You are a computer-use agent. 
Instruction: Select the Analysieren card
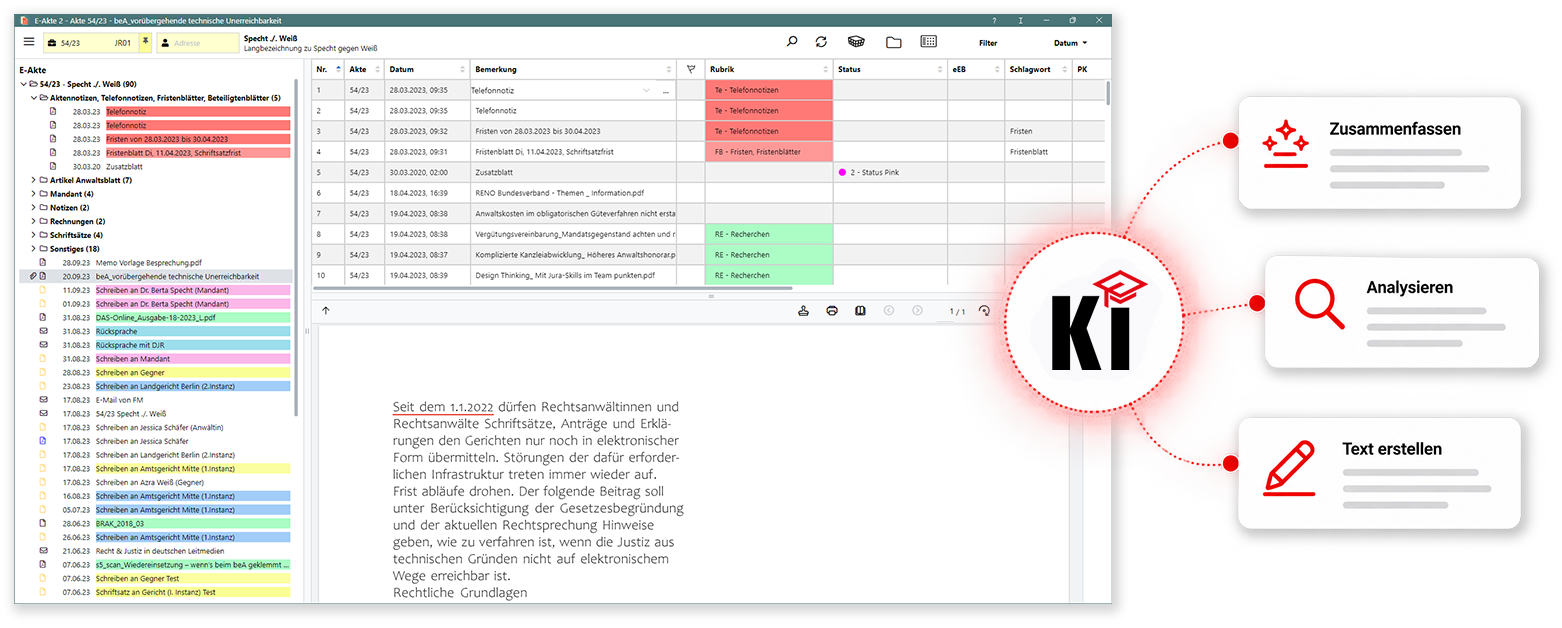click(1402, 312)
